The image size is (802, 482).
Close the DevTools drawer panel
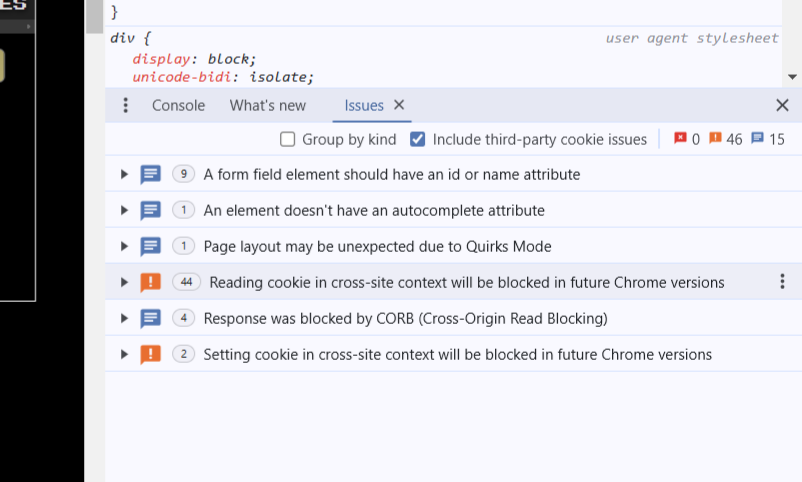pyautogui.click(x=782, y=105)
